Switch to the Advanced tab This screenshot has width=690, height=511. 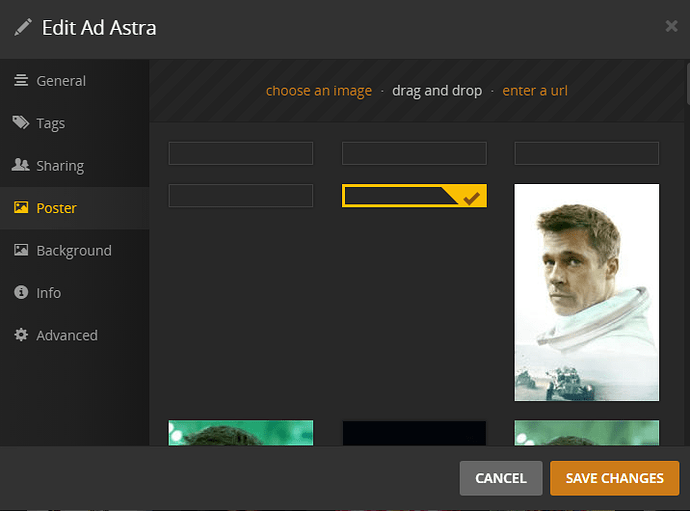tap(67, 335)
